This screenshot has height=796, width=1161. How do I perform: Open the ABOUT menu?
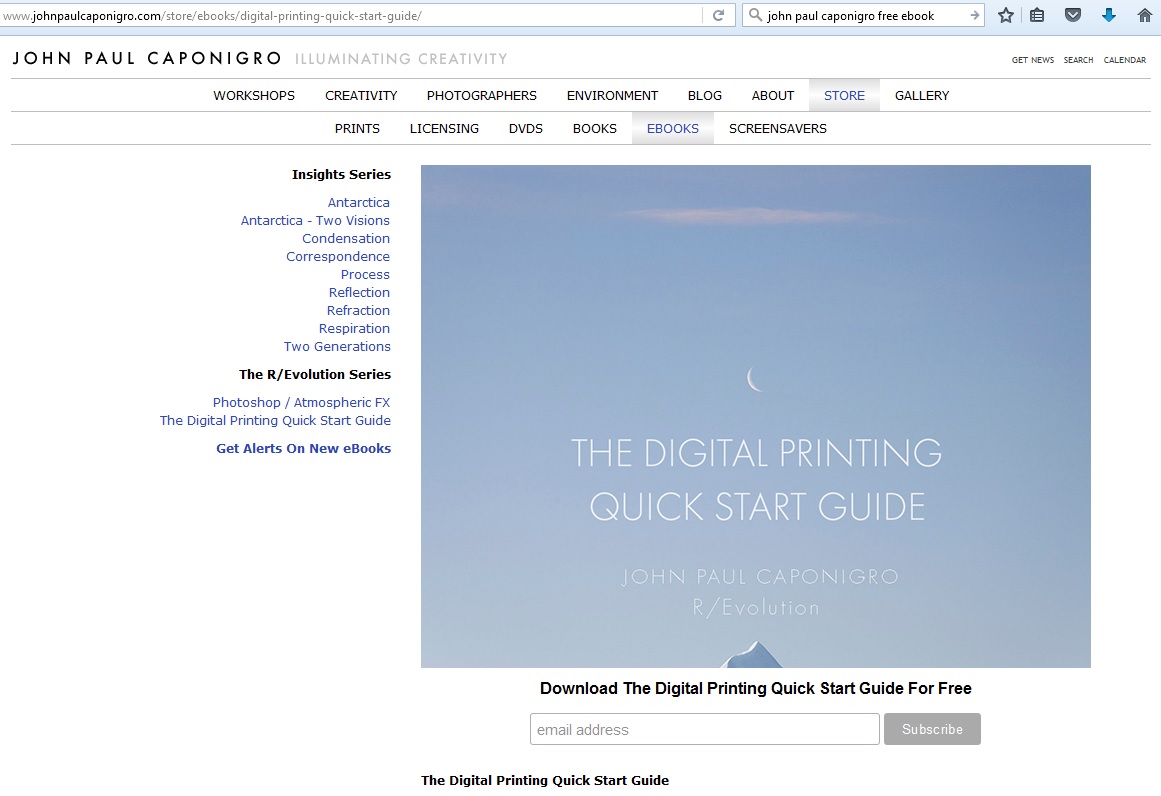772,96
